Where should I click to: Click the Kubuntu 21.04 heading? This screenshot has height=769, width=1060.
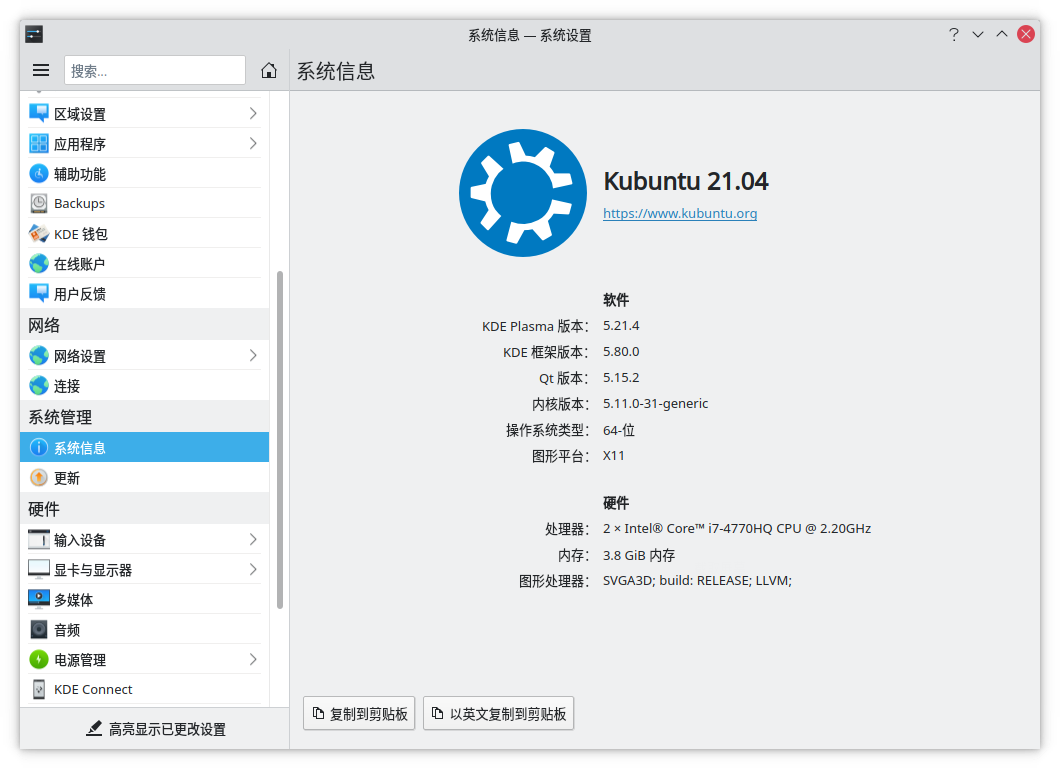coord(686,181)
